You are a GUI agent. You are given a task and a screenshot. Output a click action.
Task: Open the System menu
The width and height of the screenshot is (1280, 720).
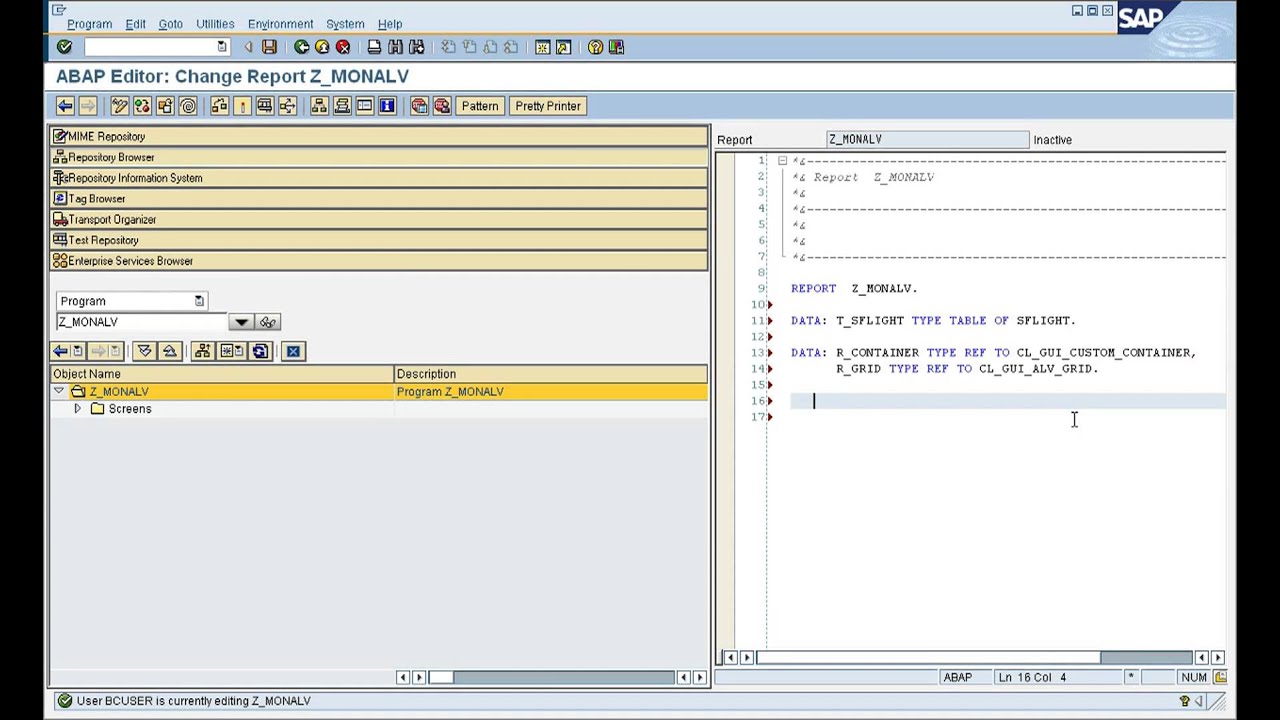345,24
